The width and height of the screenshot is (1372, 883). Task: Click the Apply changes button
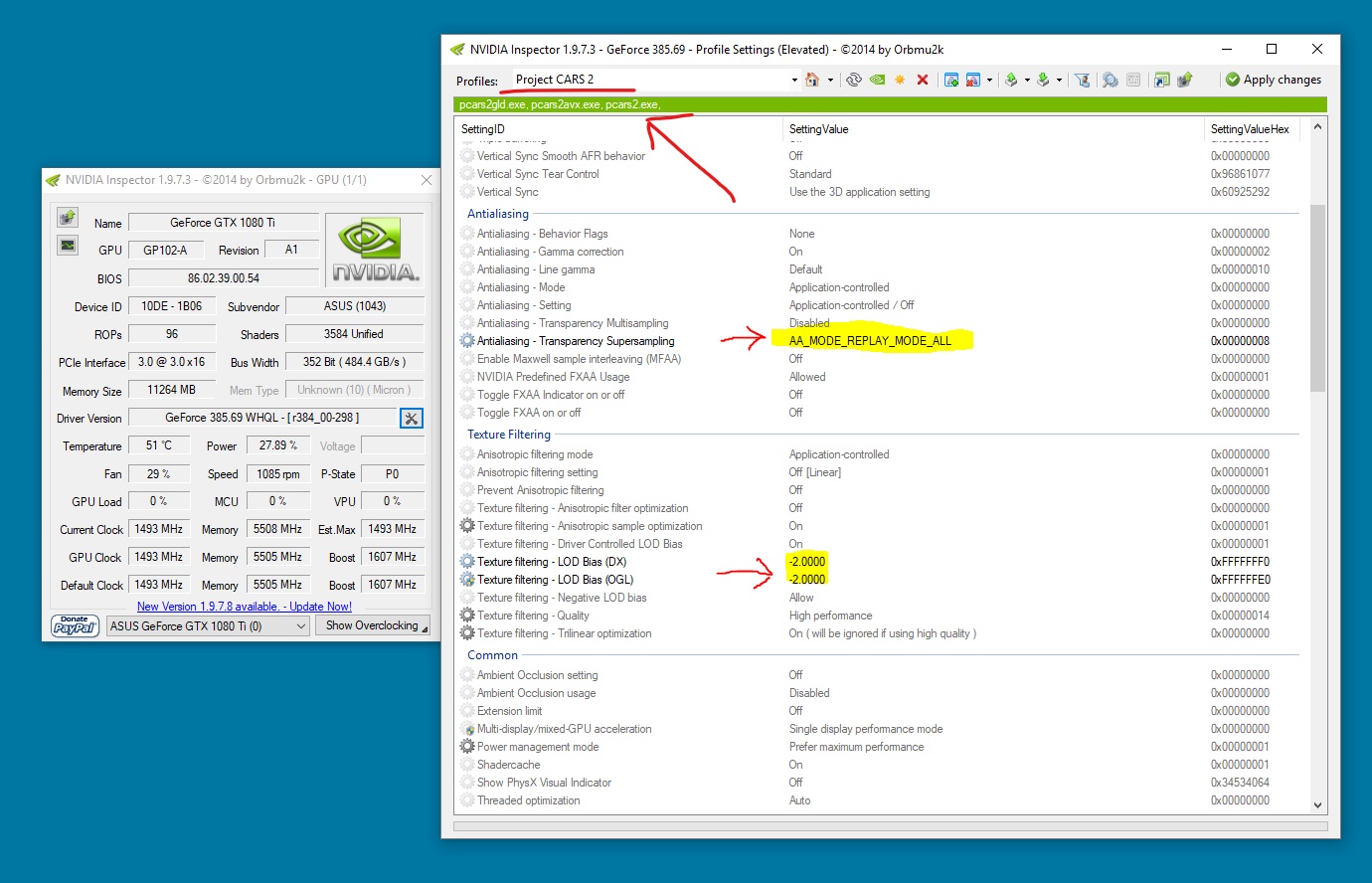click(1274, 80)
